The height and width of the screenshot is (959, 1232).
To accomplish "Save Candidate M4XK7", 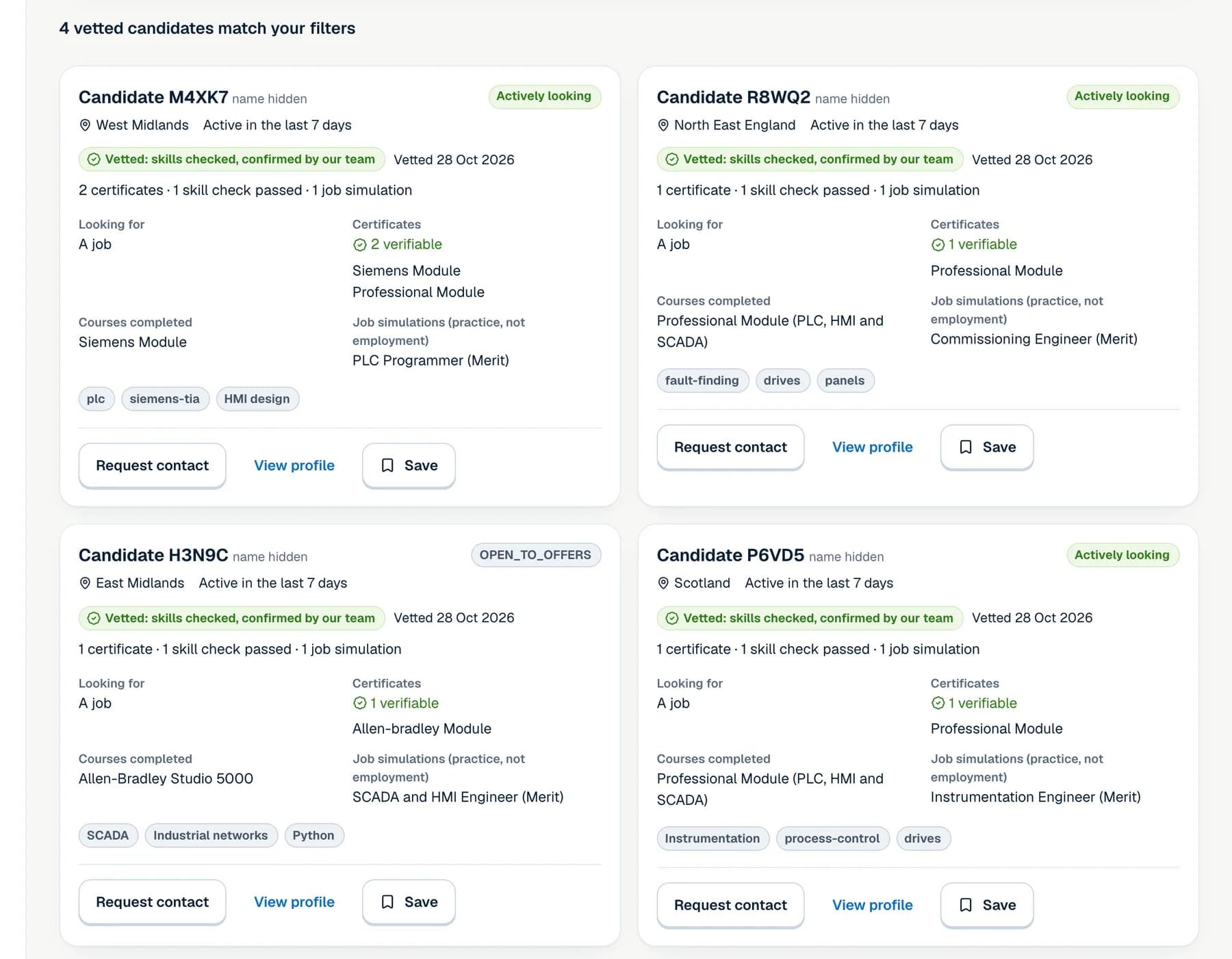I will tap(409, 465).
